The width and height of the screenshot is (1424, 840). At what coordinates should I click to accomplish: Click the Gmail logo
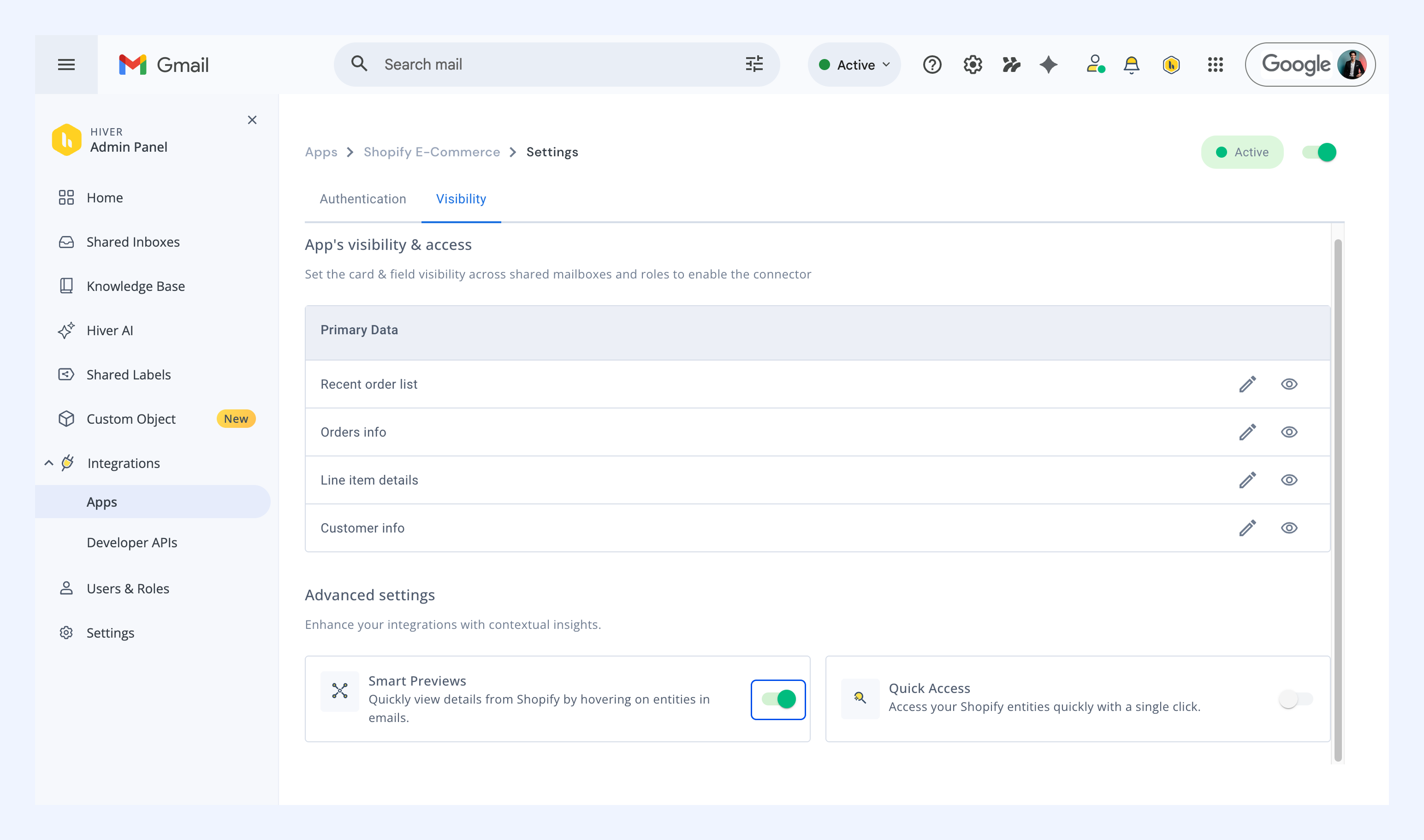pyautogui.click(x=164, y=65)
